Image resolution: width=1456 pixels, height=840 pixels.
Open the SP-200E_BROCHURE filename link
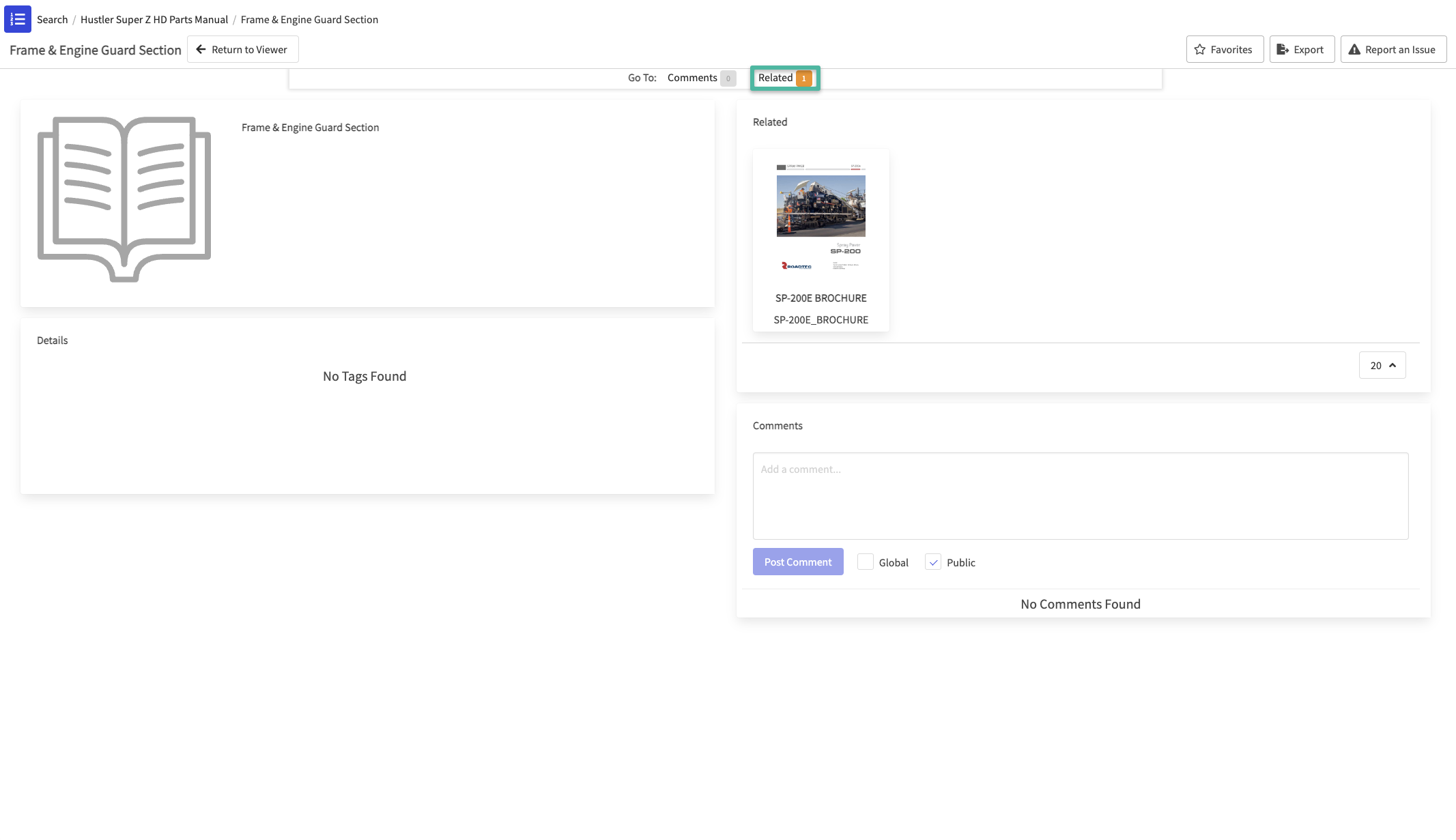coord(820,320)
